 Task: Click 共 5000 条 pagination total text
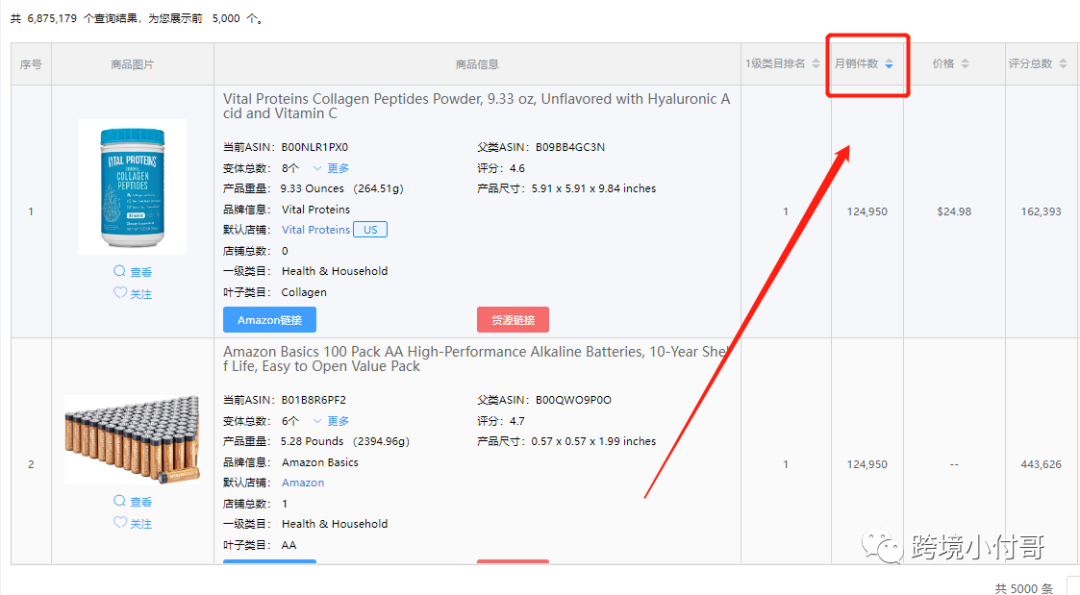(1024, 587)
